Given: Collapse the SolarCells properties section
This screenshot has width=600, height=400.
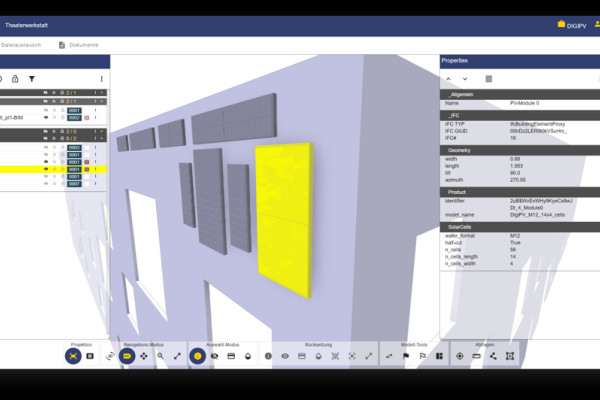Looking at the screenshot, I should click(520, 227).
